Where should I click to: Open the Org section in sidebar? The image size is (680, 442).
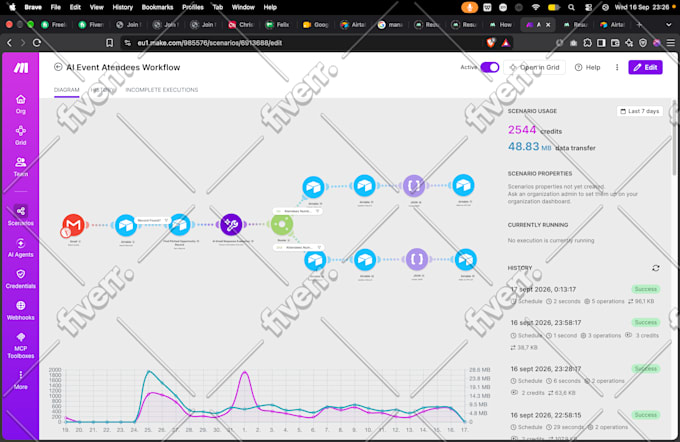tap(20, 105)
